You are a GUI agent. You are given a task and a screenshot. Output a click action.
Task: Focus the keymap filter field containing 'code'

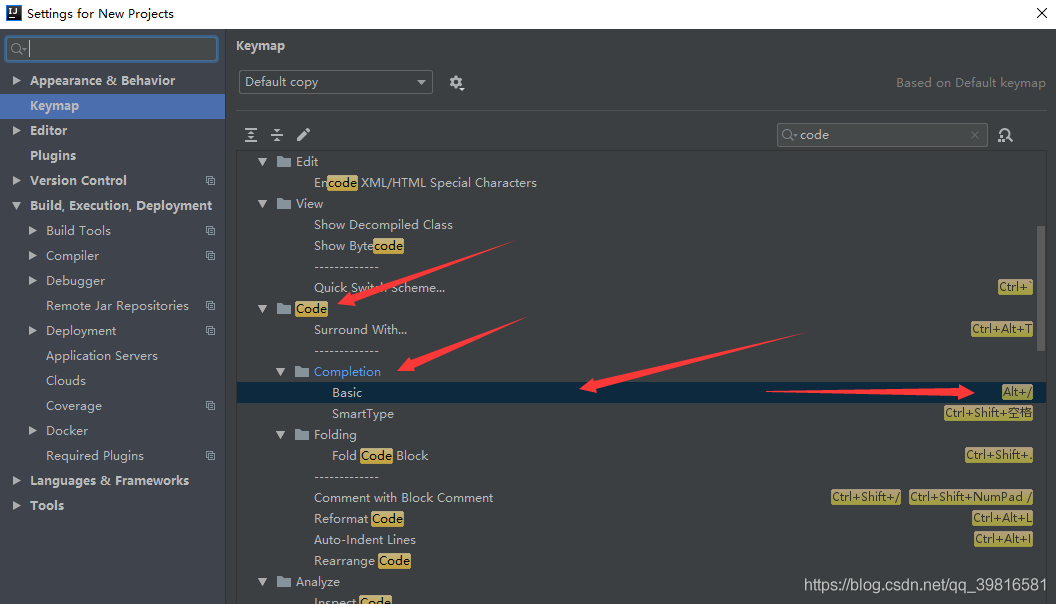882,135
